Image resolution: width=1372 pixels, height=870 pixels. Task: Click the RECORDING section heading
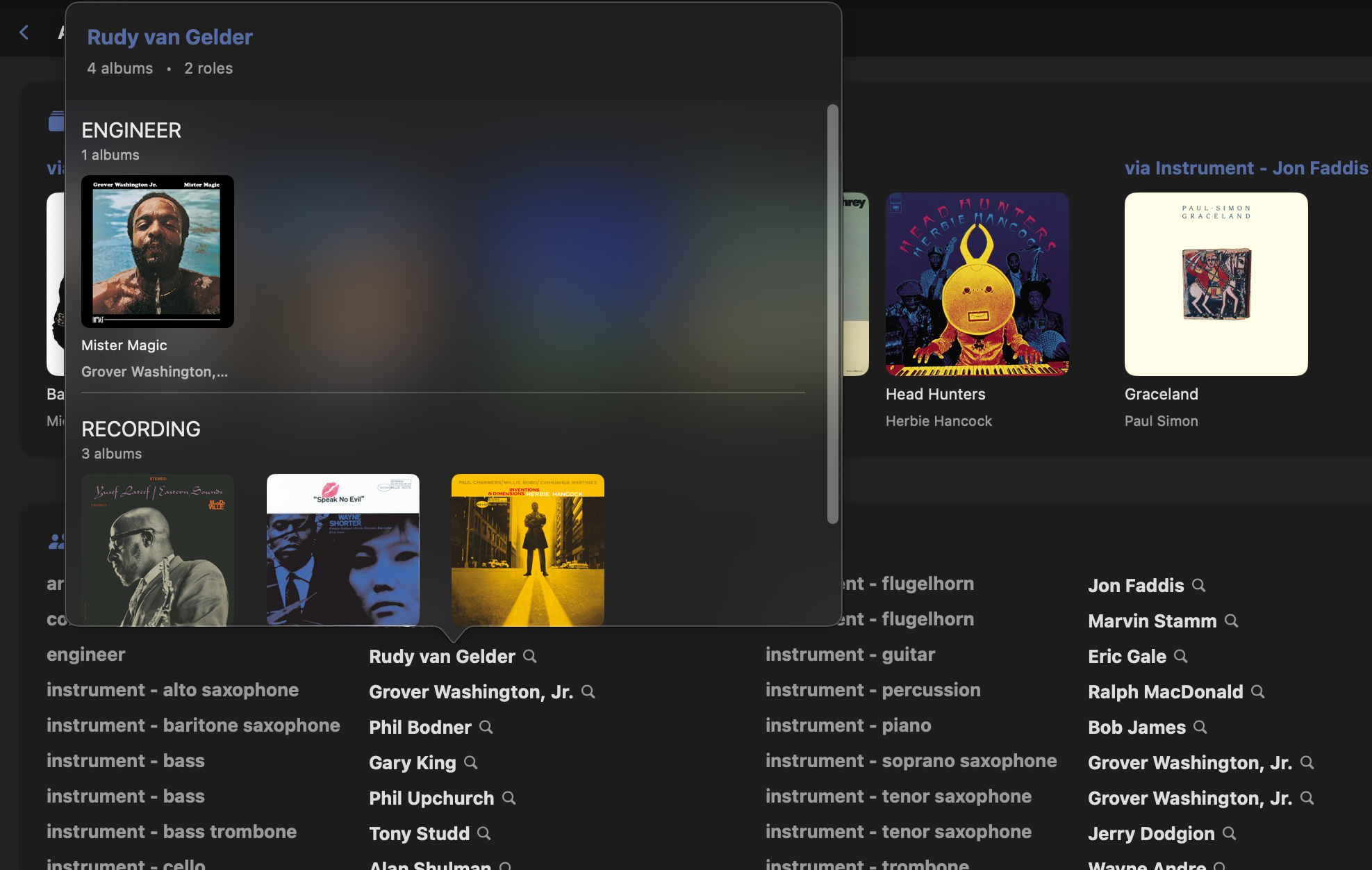point(141,429)
